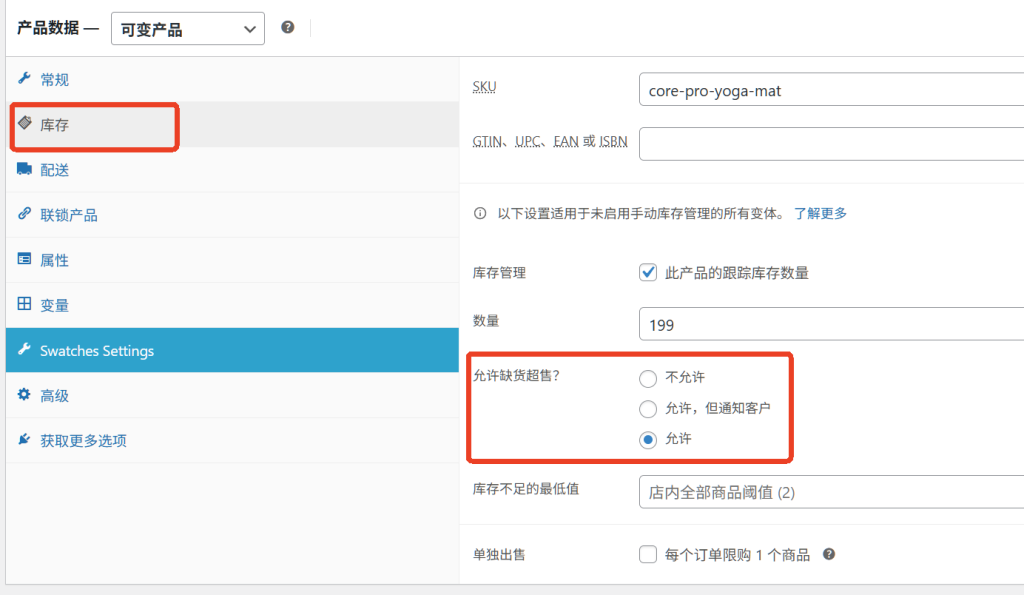This screenshot has height=595, width=1024.
Task: Click the list icon beside 属性
Action: click(24, 259)
